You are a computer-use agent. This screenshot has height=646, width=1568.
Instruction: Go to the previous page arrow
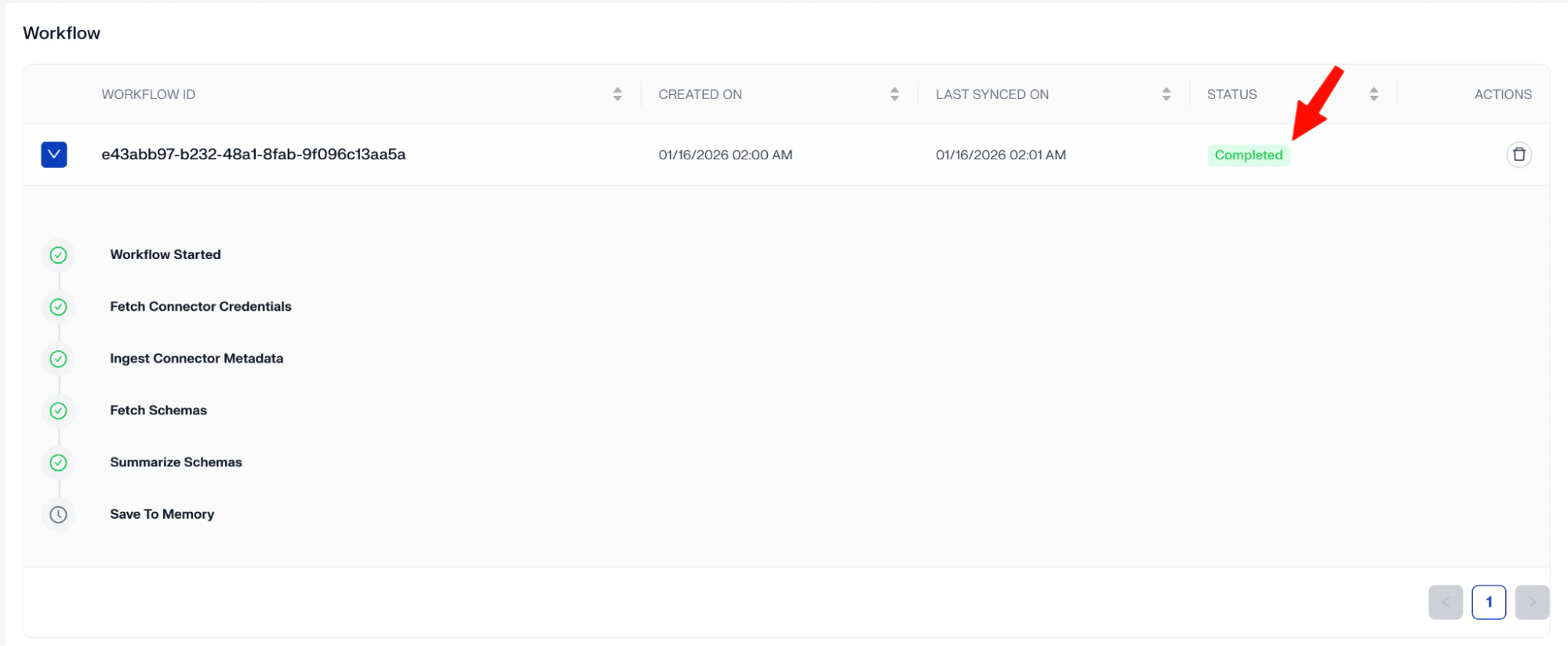tap(1446, 602)
